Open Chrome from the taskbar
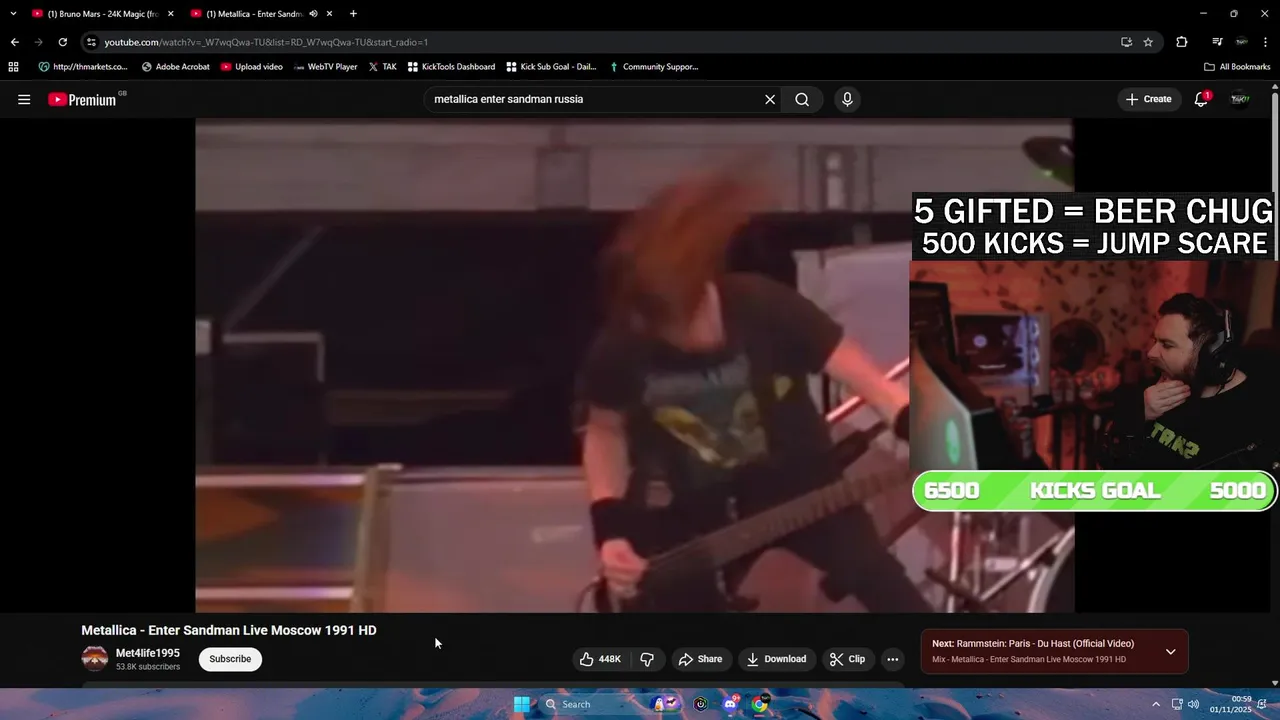The image size is (1280, 720). click(x=760, y=704)
